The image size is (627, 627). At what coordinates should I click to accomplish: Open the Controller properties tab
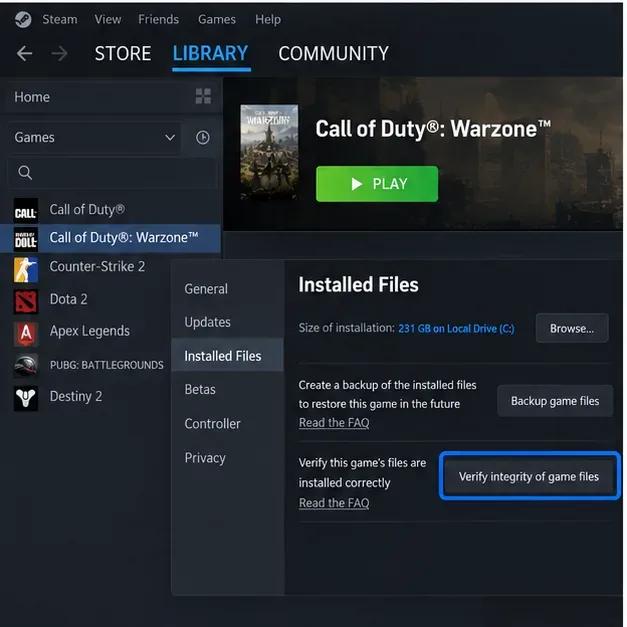click(x=228, y=424)
